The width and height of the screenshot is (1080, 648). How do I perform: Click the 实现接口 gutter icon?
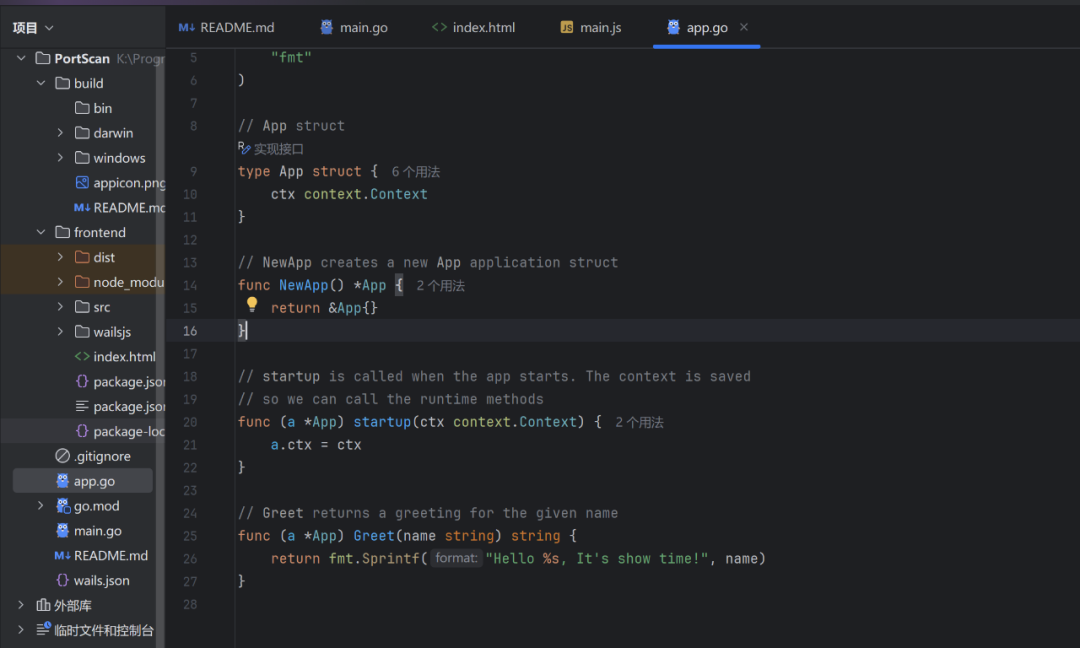tap(244, 147)
